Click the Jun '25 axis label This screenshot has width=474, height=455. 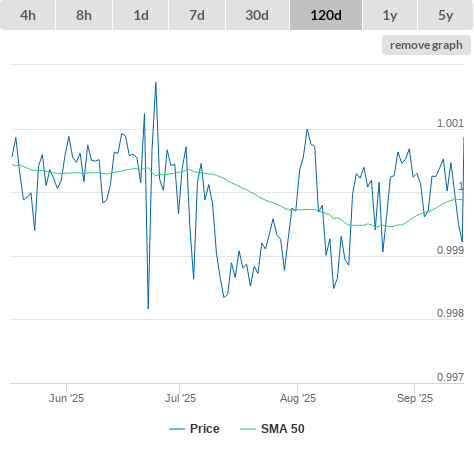coord(66,398)
